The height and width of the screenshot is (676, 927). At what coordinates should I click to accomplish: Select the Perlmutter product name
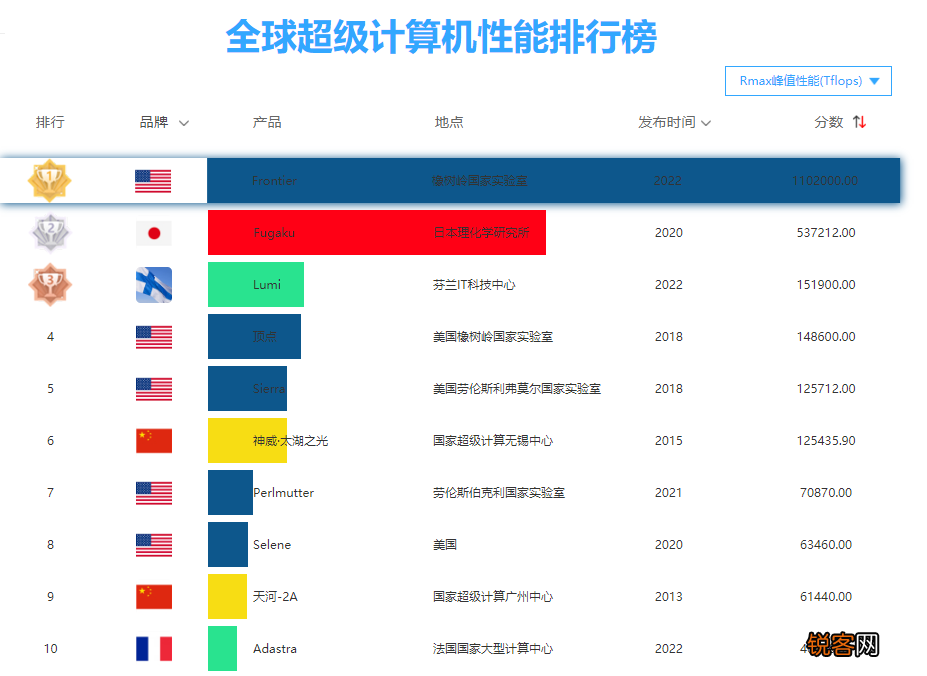(x=283, y=493)
